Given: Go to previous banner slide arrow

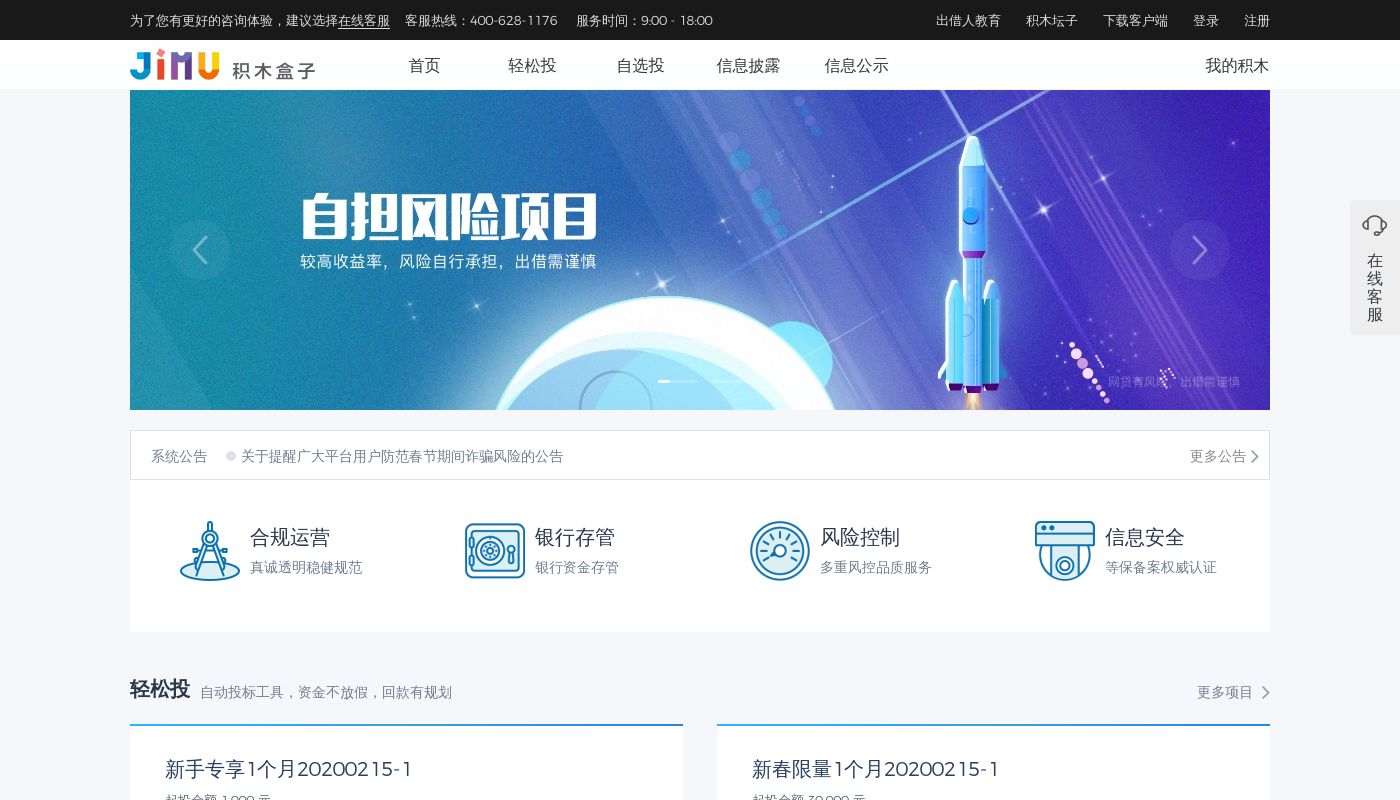Looking at the screenshot, I should pyautogui.click(x=200, y=250).
